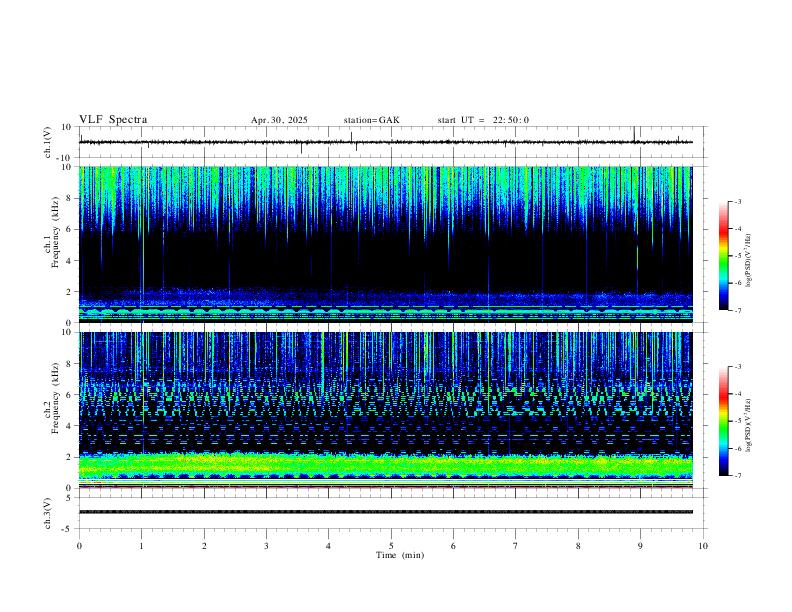Viewport: 792px width, 612px height.
Task: Click the ch.2 spectrogram panel
Action: 385,410
